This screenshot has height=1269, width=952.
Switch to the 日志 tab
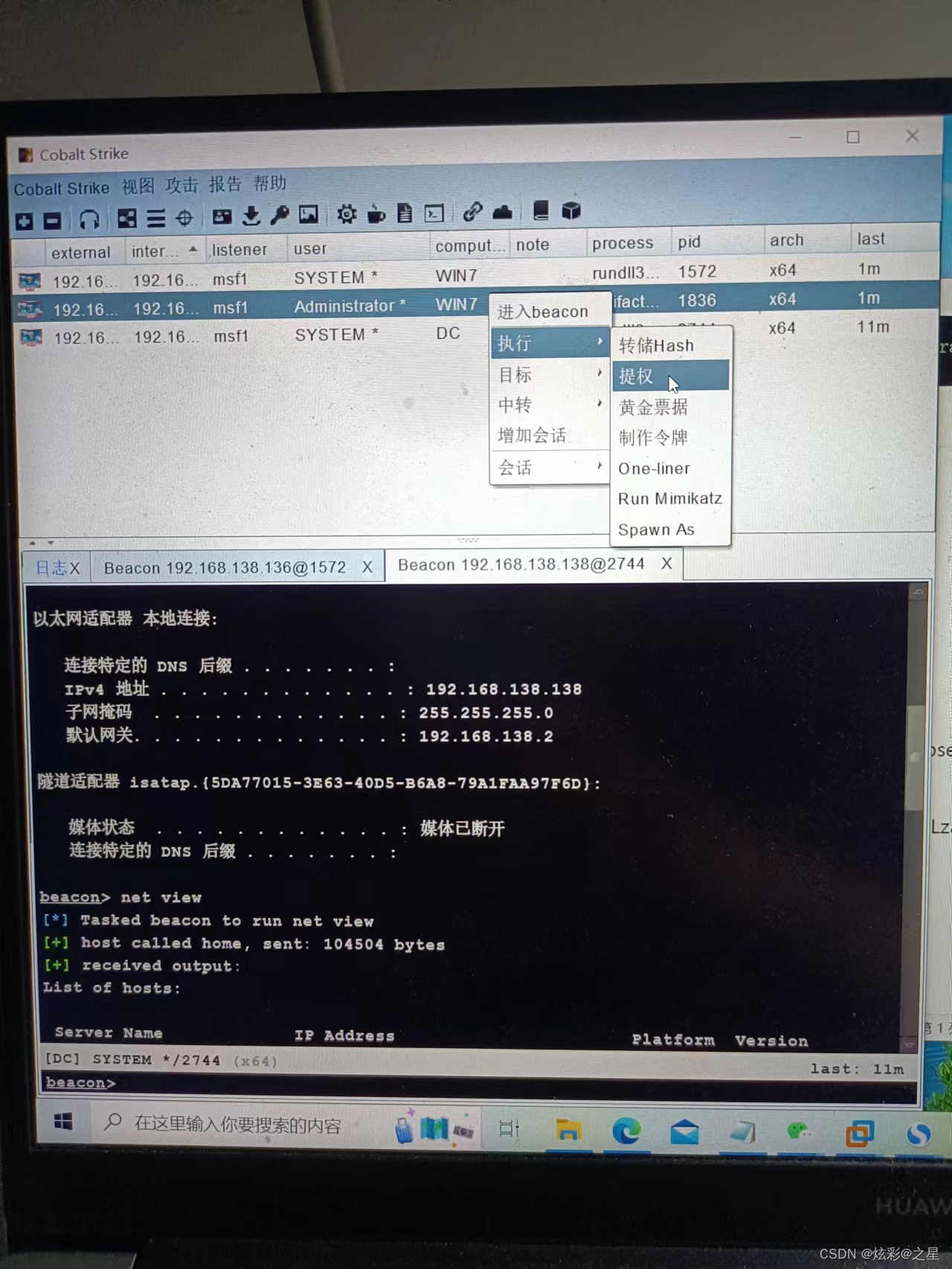pyautogui.click(x=51, y=568)
